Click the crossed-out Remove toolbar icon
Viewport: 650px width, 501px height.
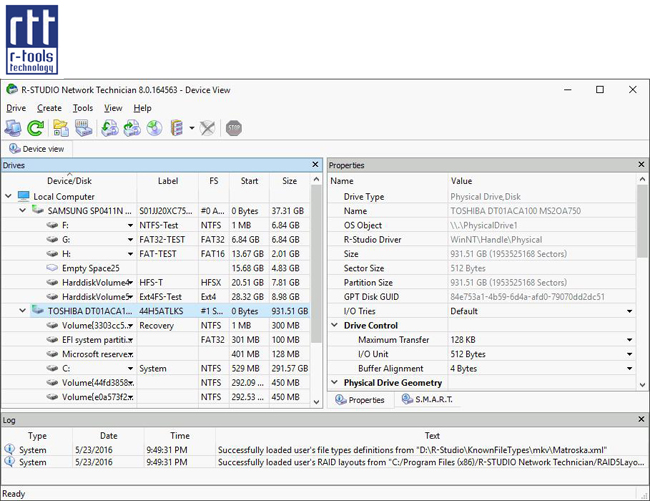pyautogui.click(x=207, y=128)
